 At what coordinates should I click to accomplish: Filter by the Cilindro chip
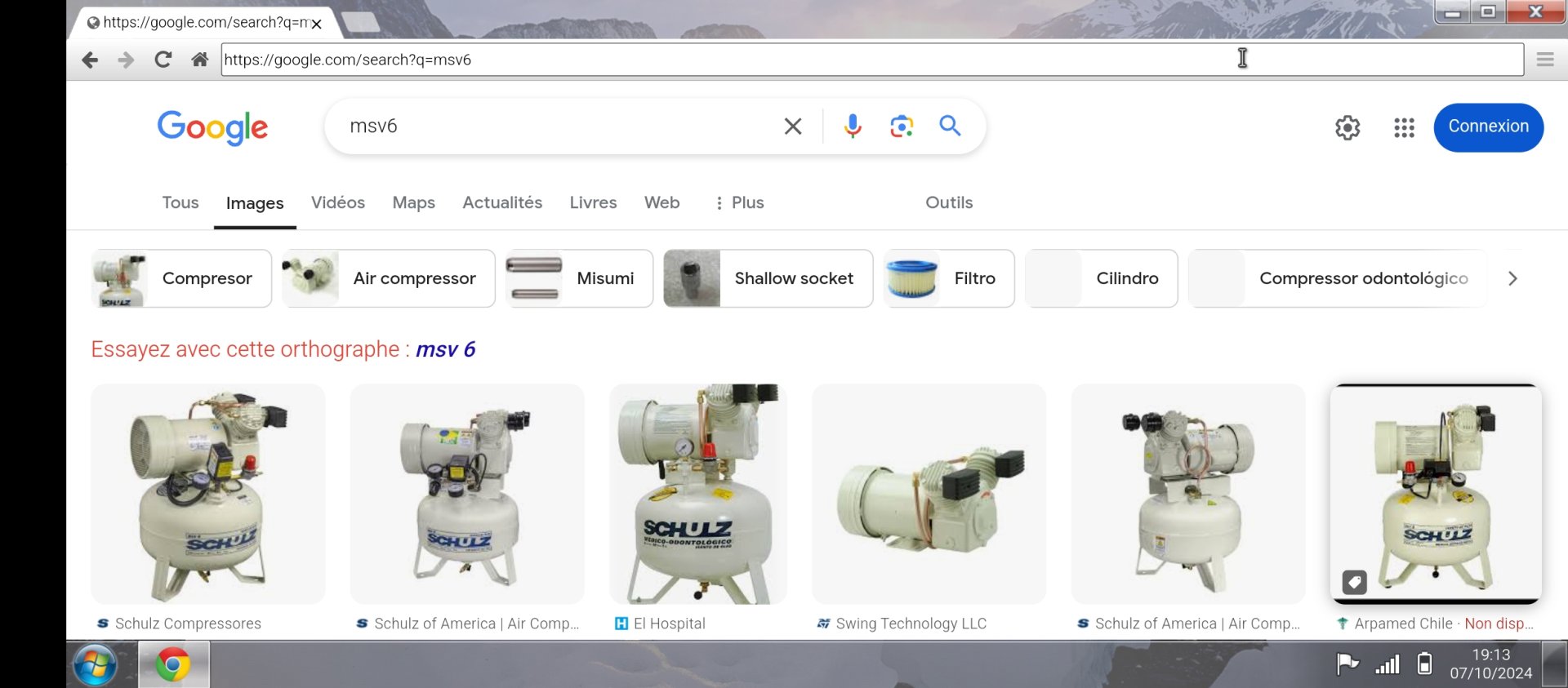coord(1101,278)
